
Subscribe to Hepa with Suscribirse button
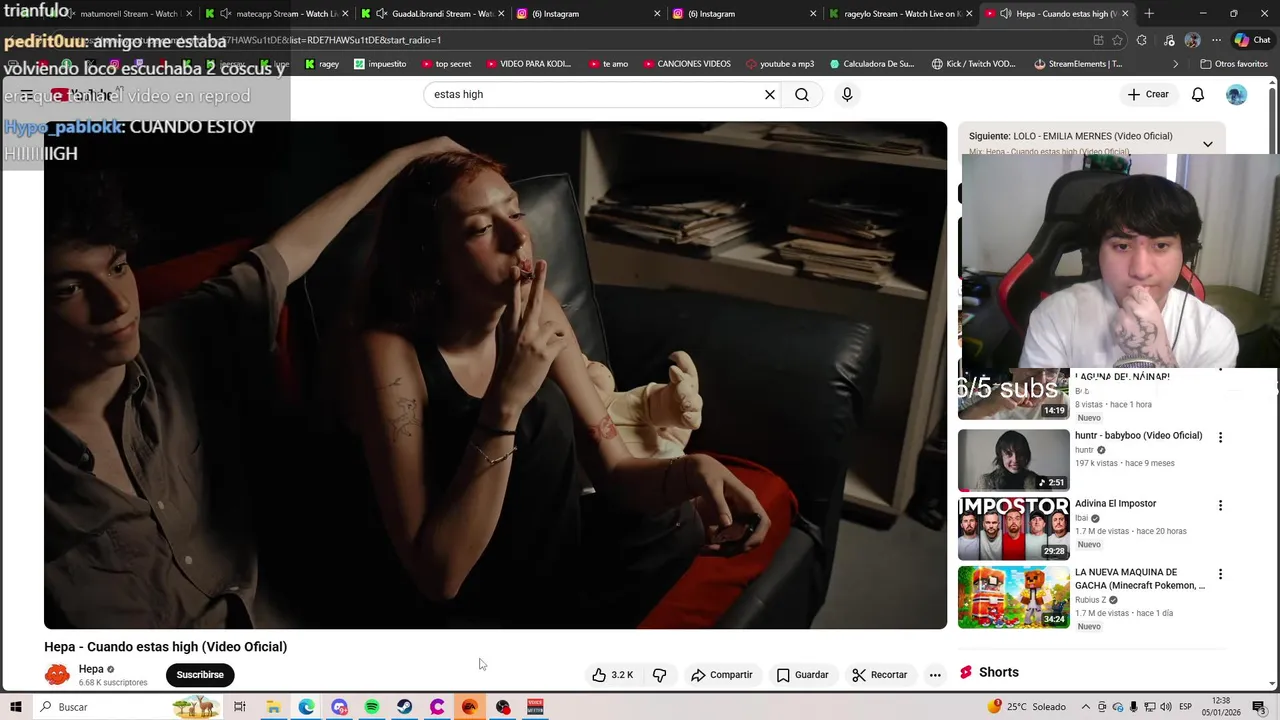click(x=200, y=675)
